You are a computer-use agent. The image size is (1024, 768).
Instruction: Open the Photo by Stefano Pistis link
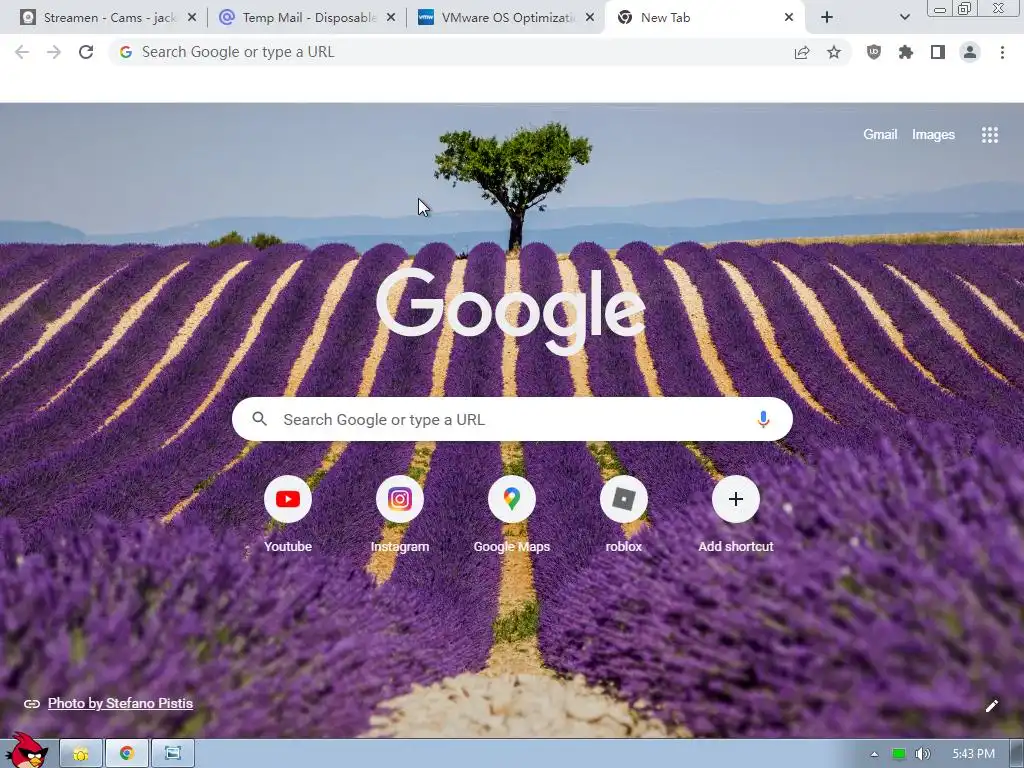click(x=120, y=703)
